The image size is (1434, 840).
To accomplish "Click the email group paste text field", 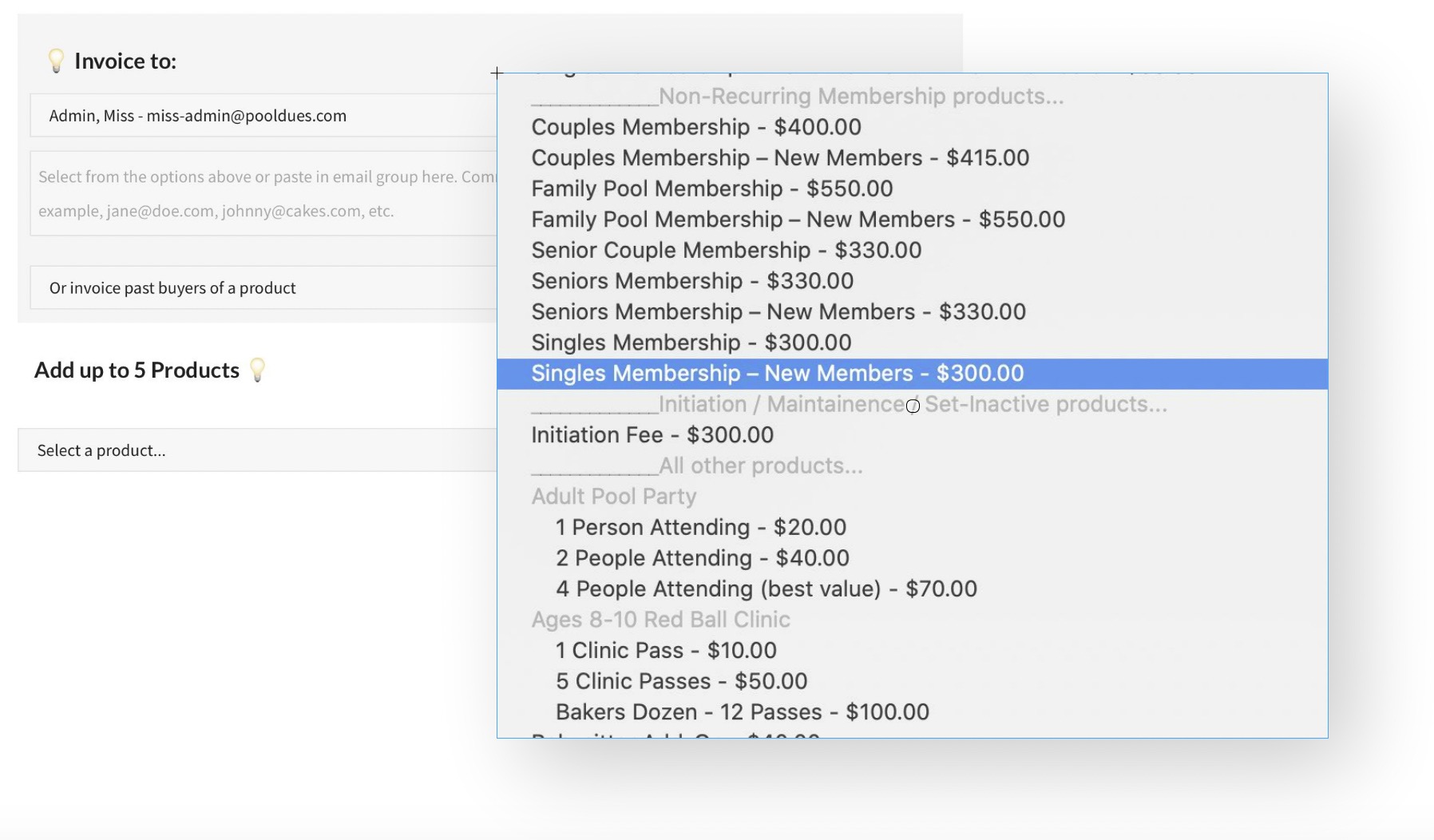I will [263, 194].
